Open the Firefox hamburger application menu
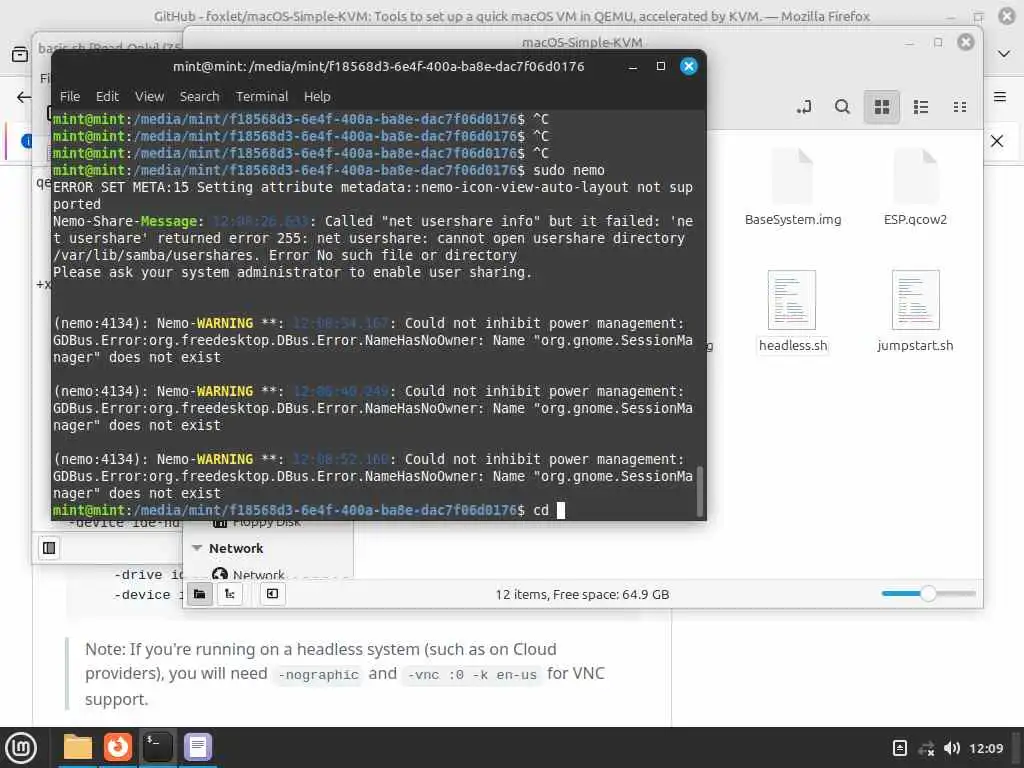1024x768 pixels. pyautogui.click(x=1000, y=97)
